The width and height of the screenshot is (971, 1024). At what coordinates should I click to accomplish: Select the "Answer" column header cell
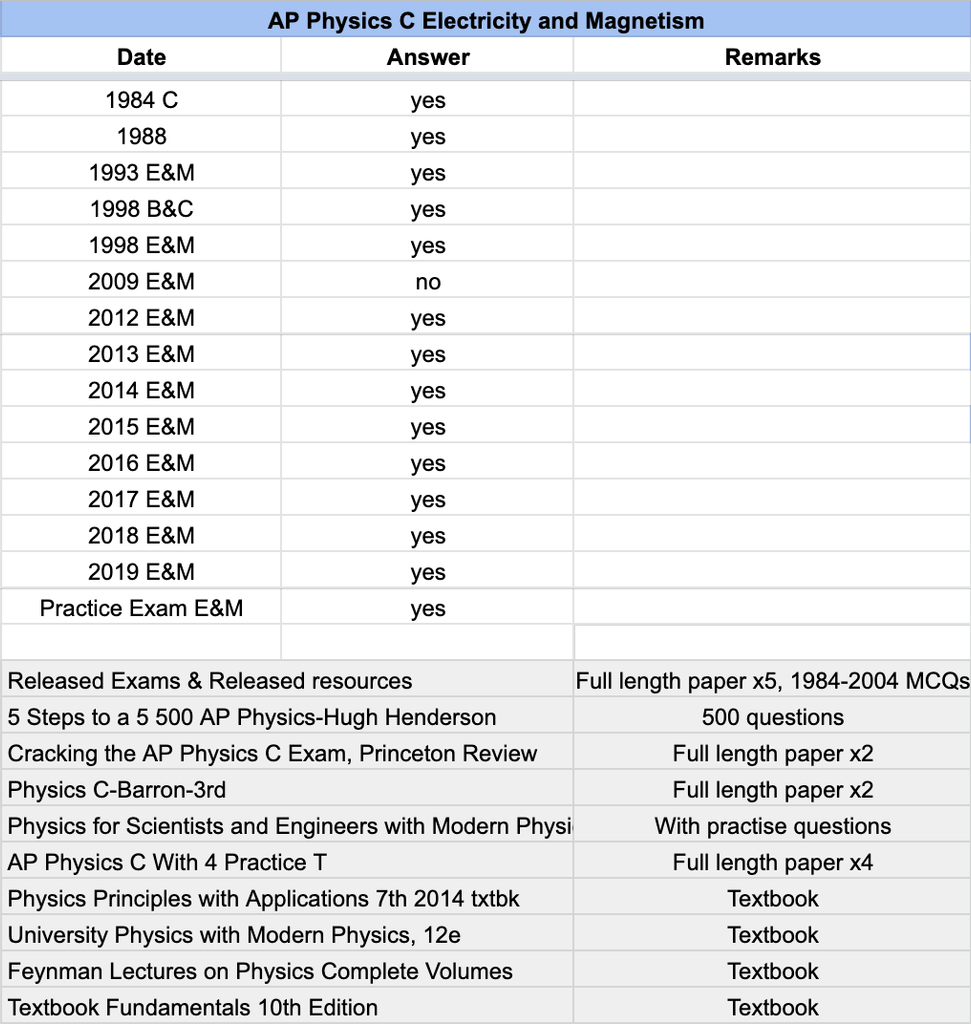click(427, 57)
